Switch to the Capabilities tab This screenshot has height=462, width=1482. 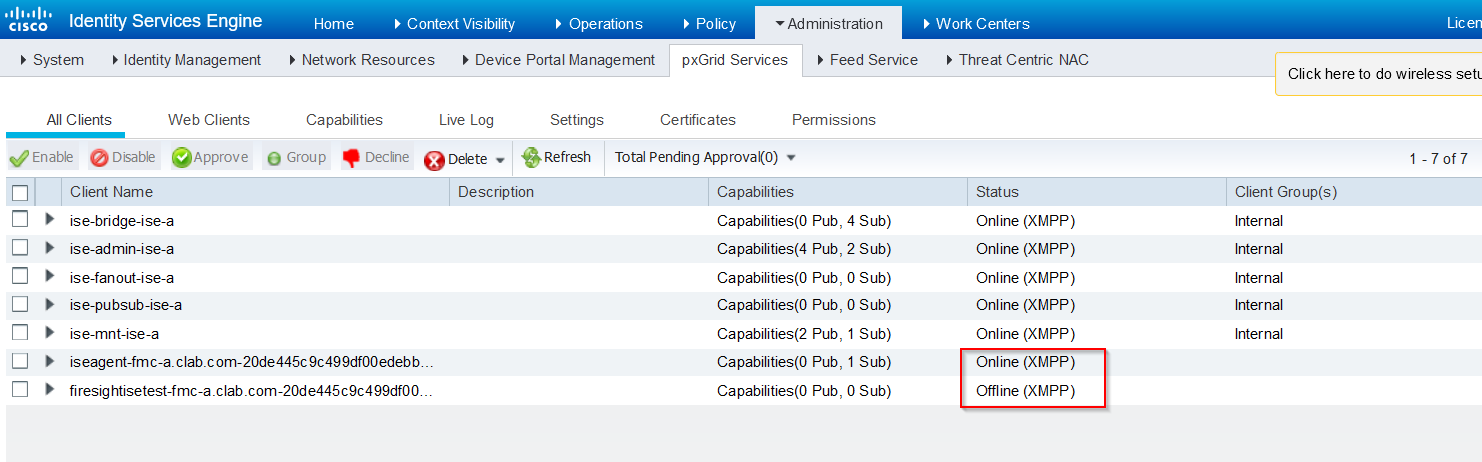344,120
